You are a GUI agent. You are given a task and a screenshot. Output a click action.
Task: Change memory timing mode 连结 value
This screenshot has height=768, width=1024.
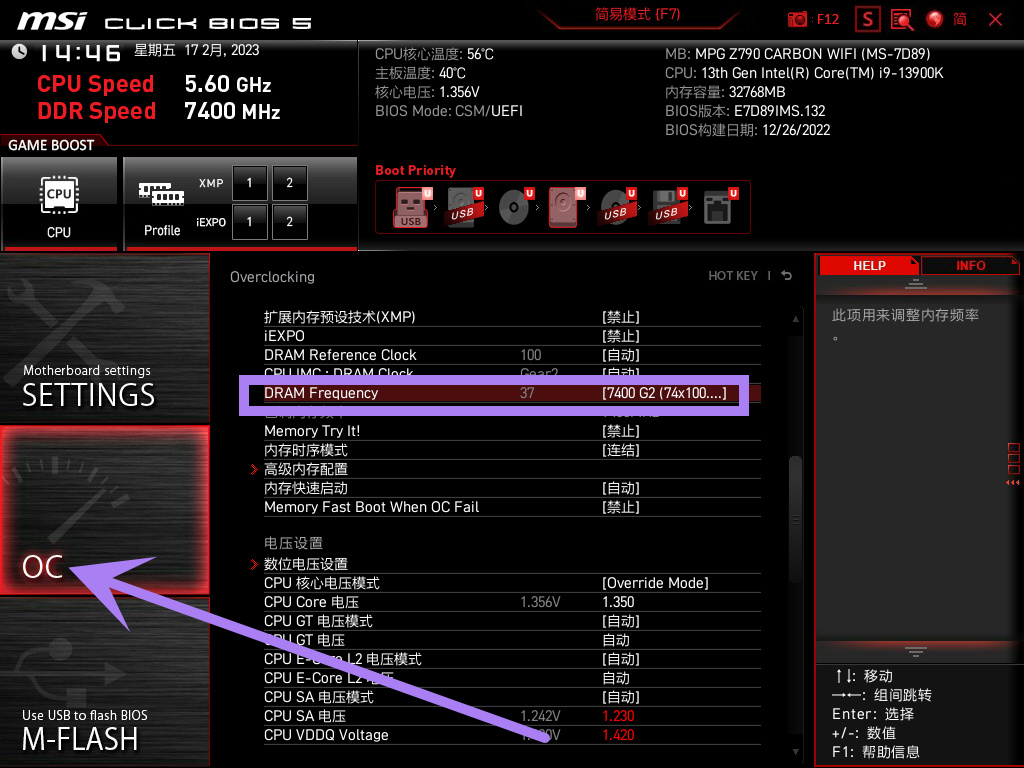point(620,450)
